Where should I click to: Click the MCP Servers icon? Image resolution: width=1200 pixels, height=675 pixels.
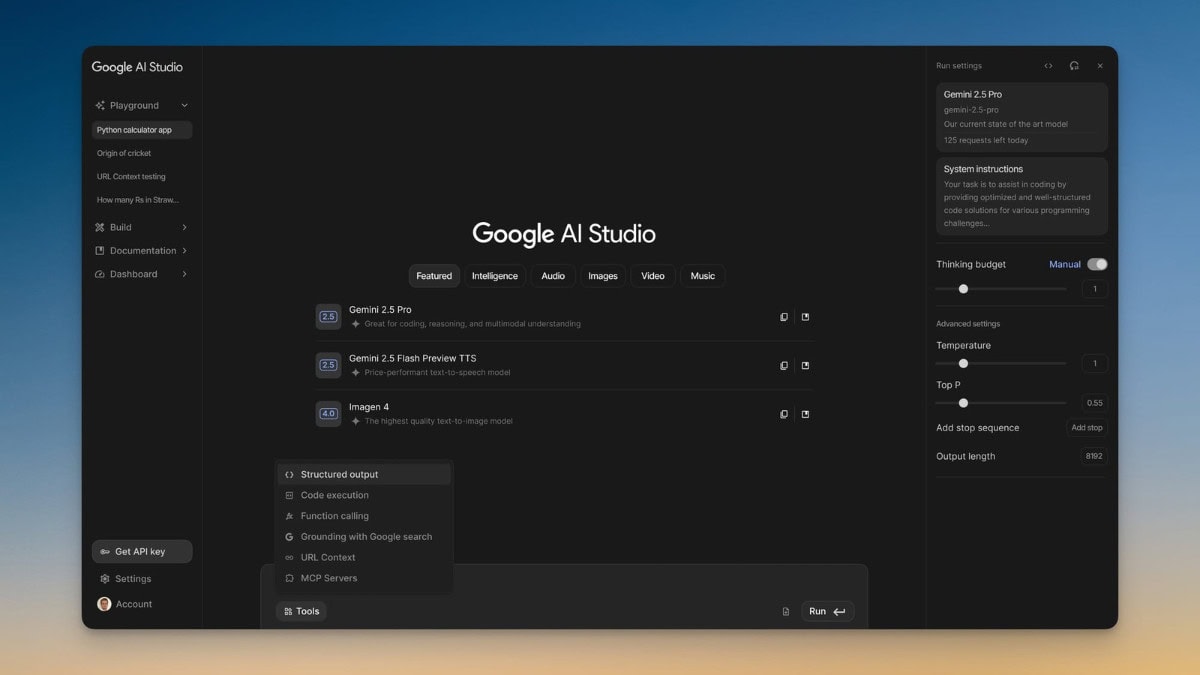click(289, 578)
